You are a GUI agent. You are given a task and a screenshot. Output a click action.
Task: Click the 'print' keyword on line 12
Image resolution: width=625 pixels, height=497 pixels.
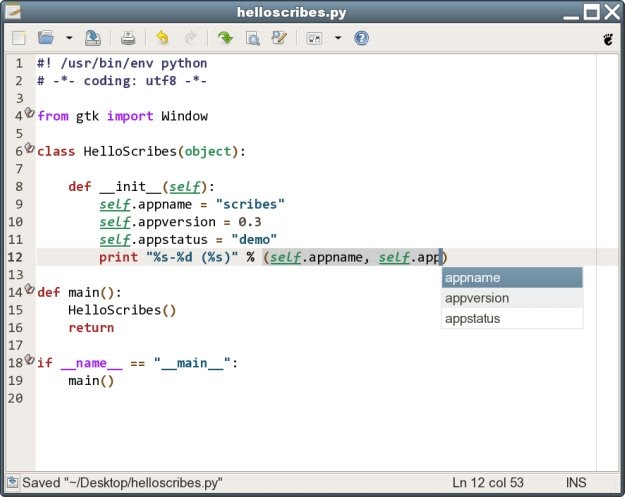118,257
